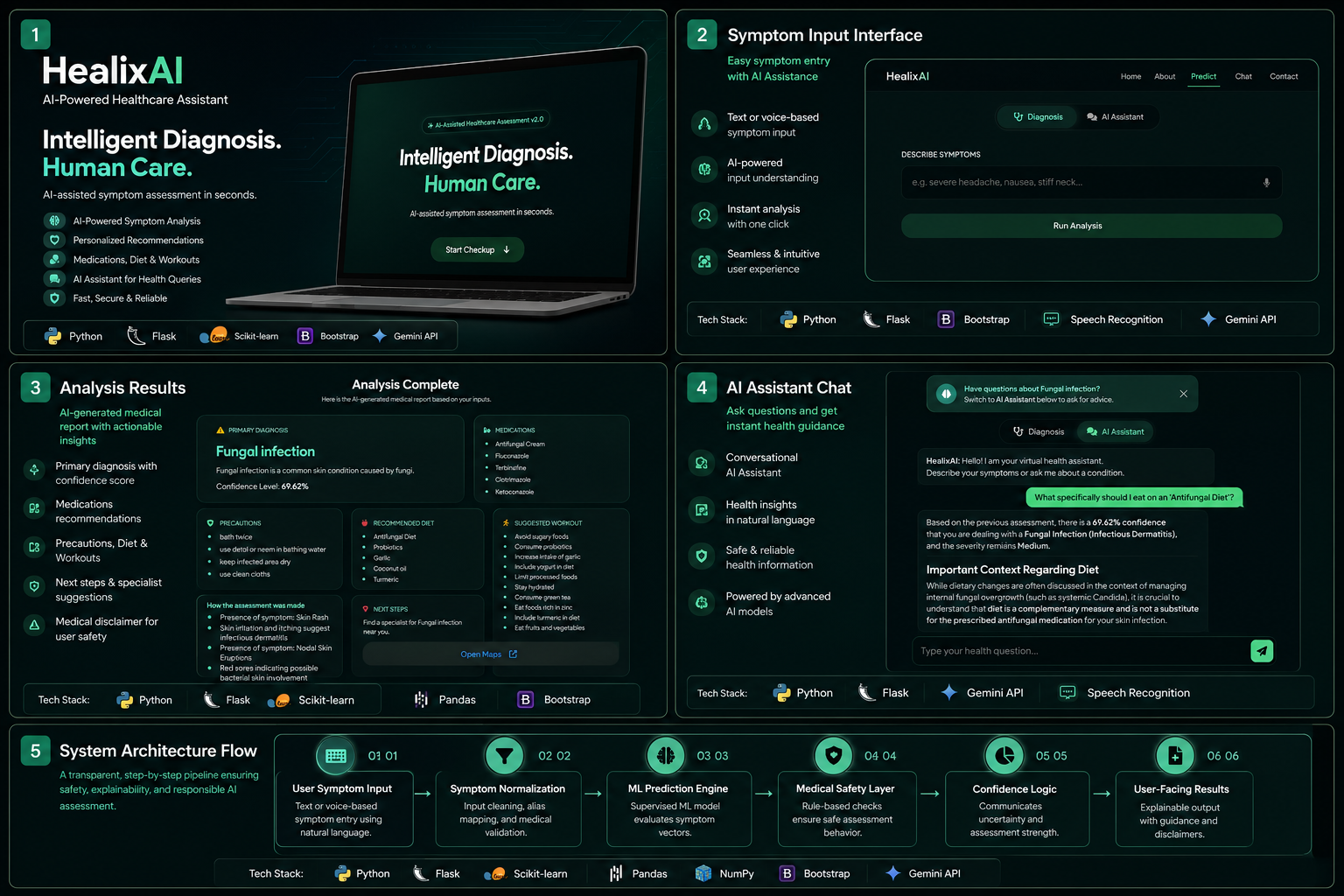Click Text or voice-based symptom input icon
The width and height of the screenshot is (1344, 896).
(x=704, y=124)
